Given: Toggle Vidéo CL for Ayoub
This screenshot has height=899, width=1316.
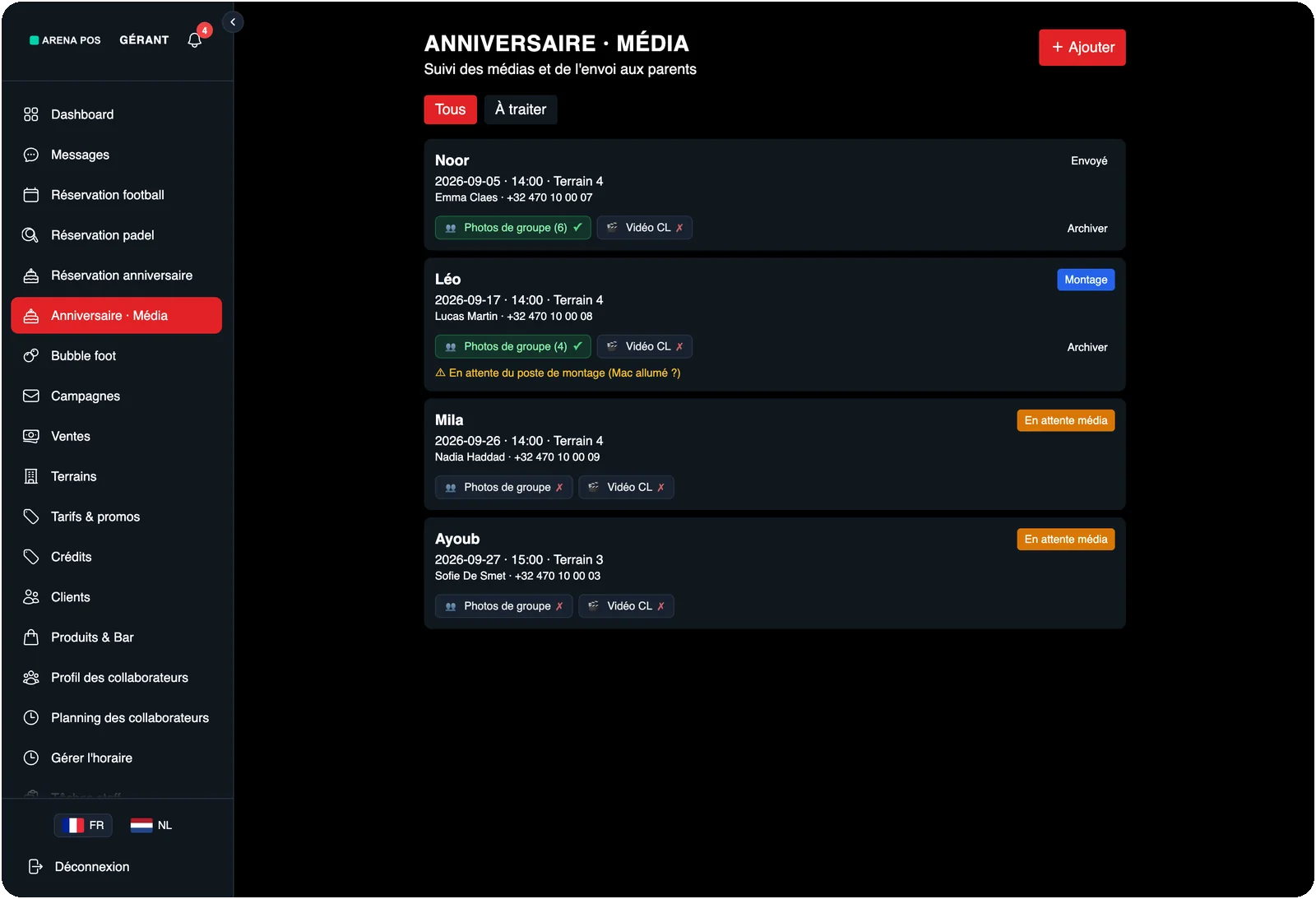Looking at the screenshot, I should pyautogui.click(x=627, y=606).
